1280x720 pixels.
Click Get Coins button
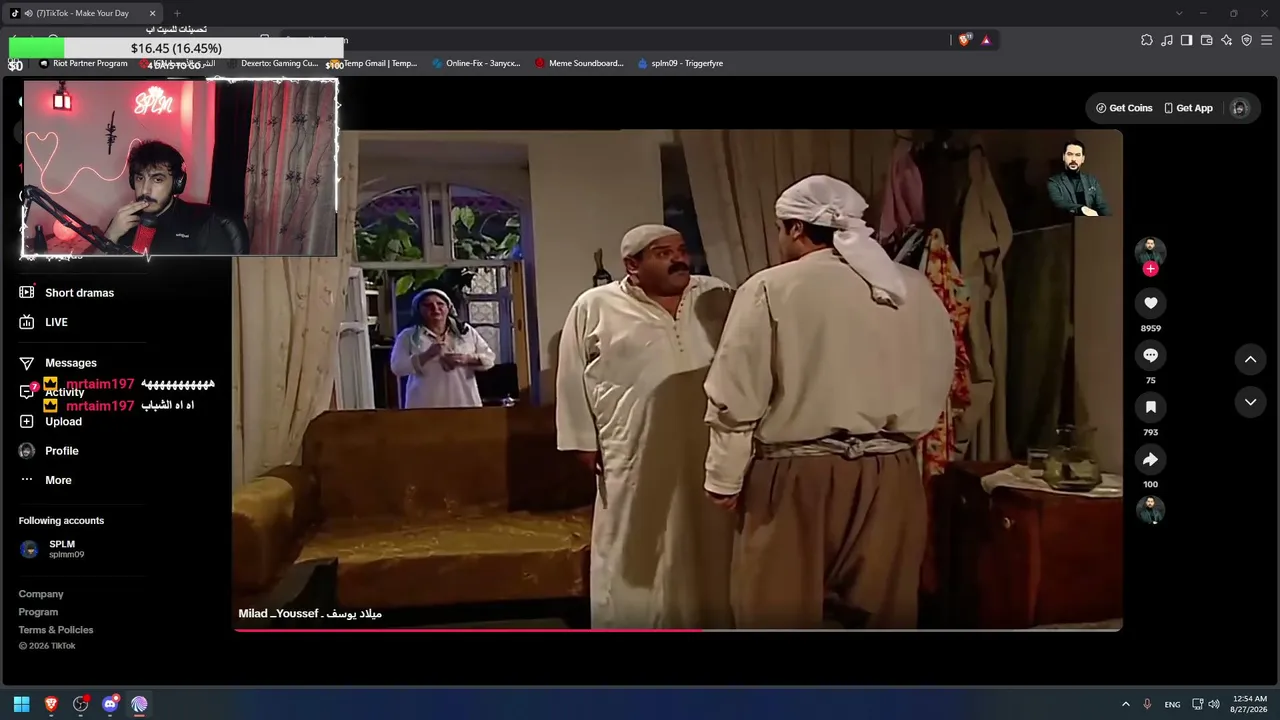click(1124, 108)
